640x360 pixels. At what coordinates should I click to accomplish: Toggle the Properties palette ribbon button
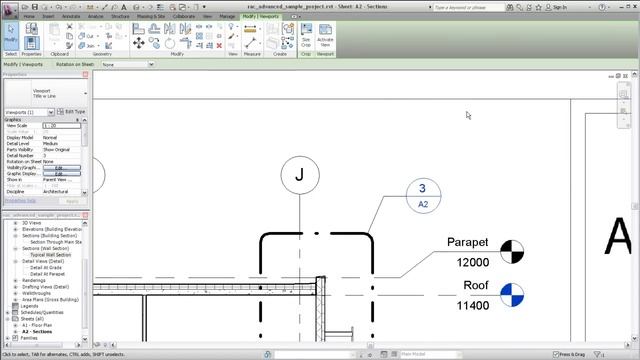click(31, 43)
